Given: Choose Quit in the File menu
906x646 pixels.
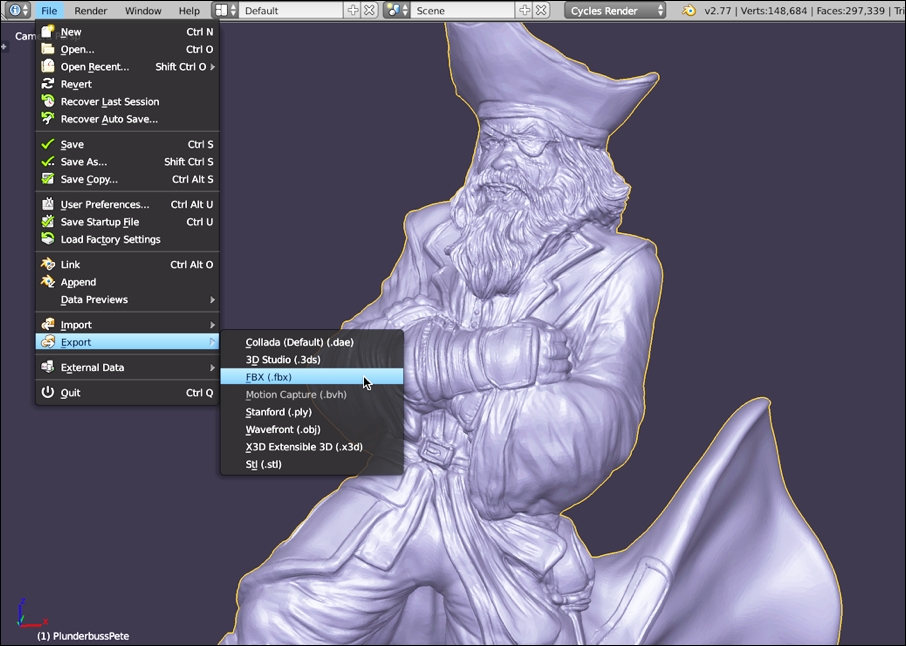Looking at the screenshot, I should pyautogui.click(x=127, y=393).
